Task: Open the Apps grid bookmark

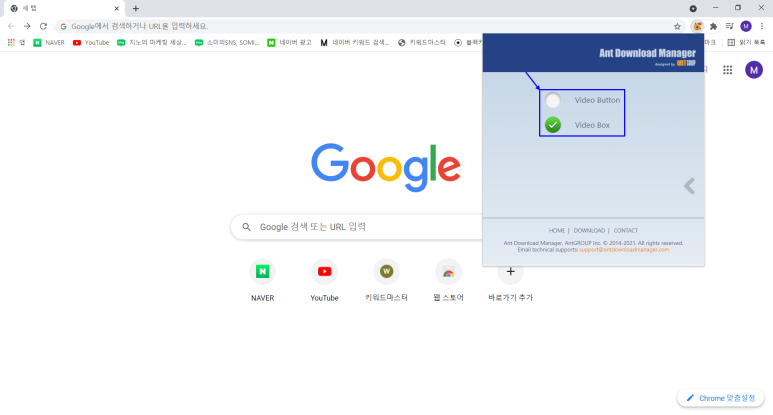Action: coord(16,42)
